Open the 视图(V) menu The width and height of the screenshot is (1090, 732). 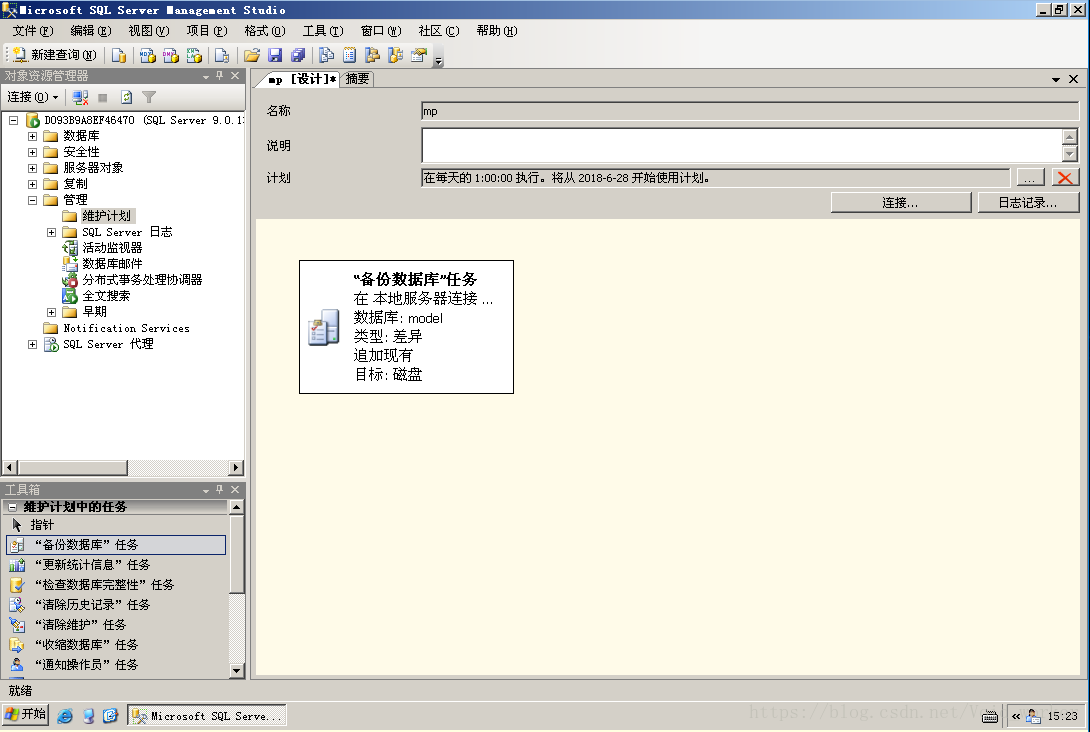149,31
